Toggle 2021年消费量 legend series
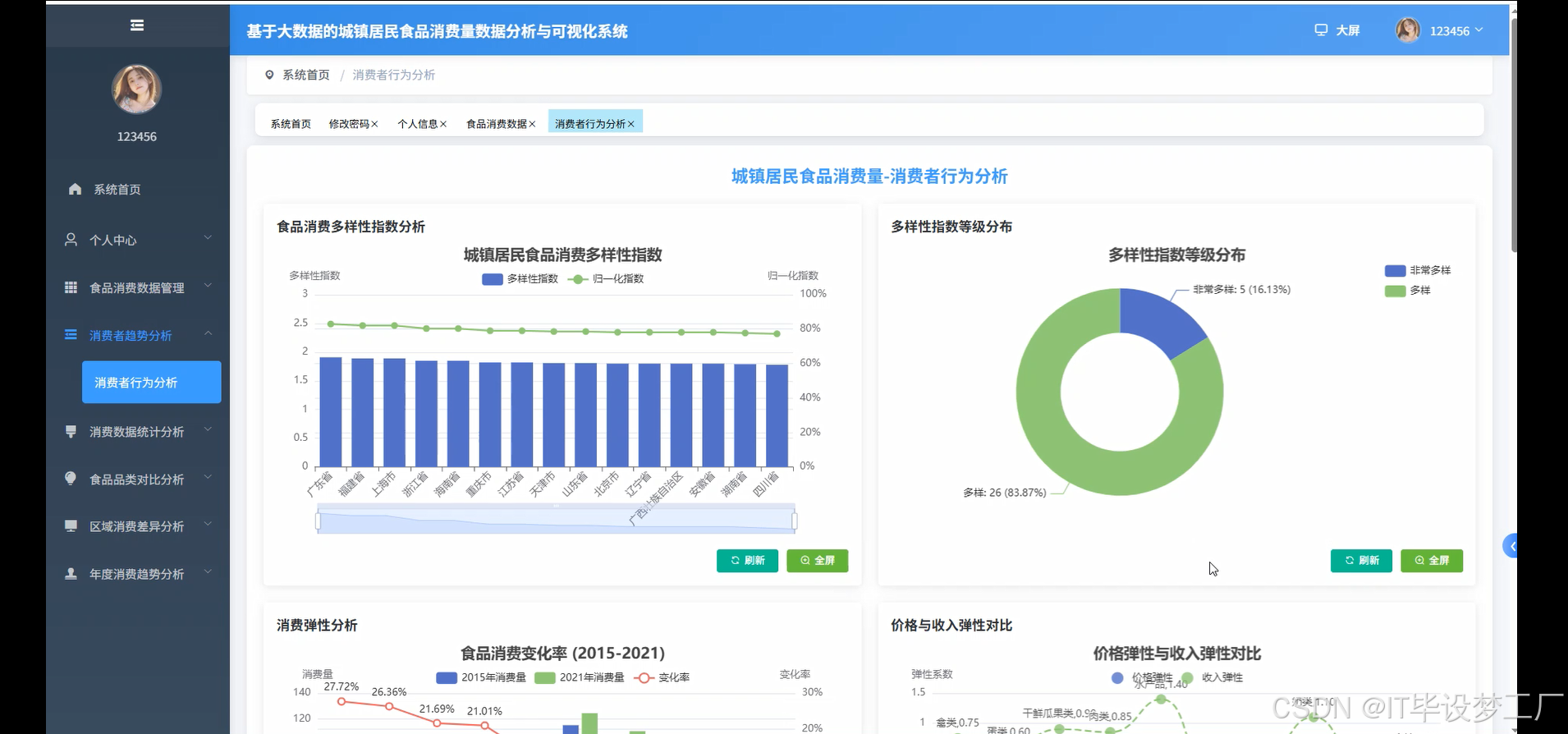The image size is (1568, 734). 580,678
